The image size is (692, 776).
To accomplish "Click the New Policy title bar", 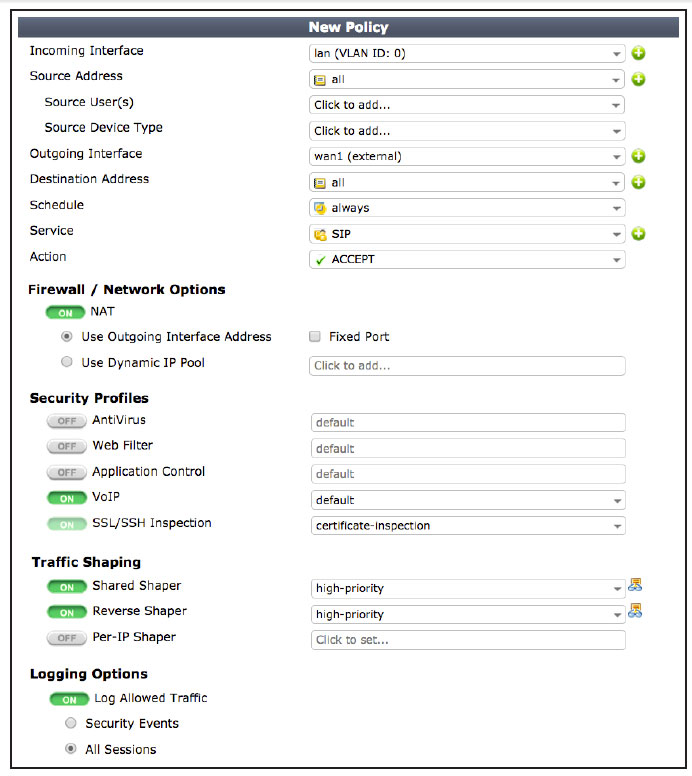I will pos(348,27).
